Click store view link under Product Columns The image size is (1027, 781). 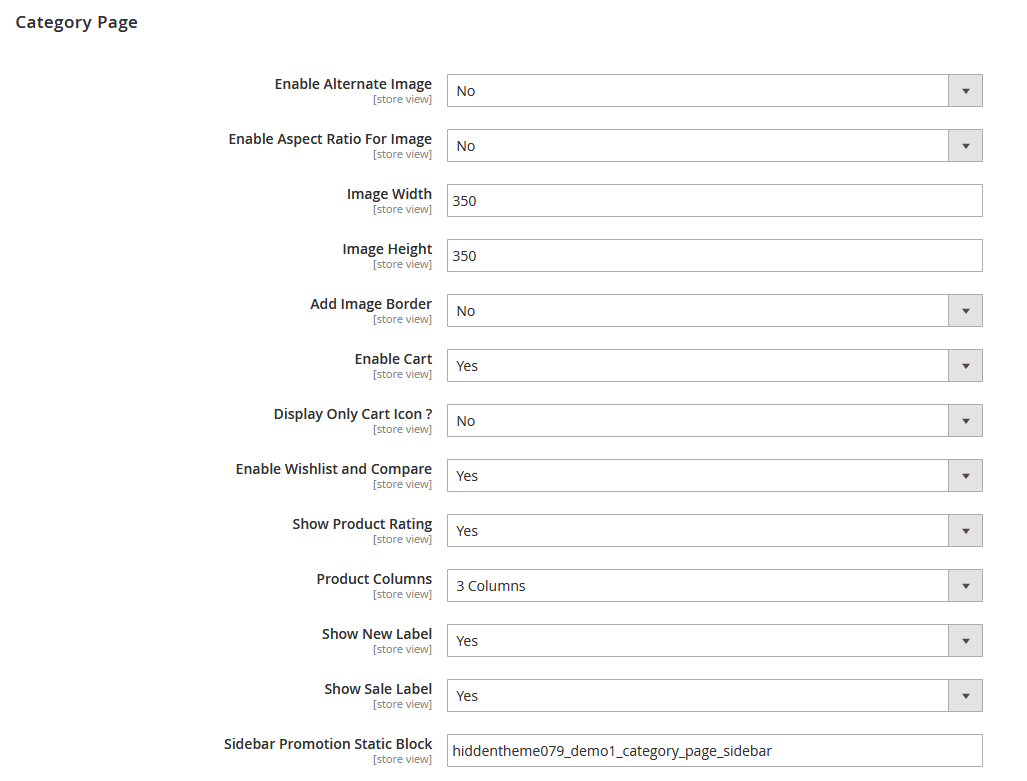tap(402, 594)
